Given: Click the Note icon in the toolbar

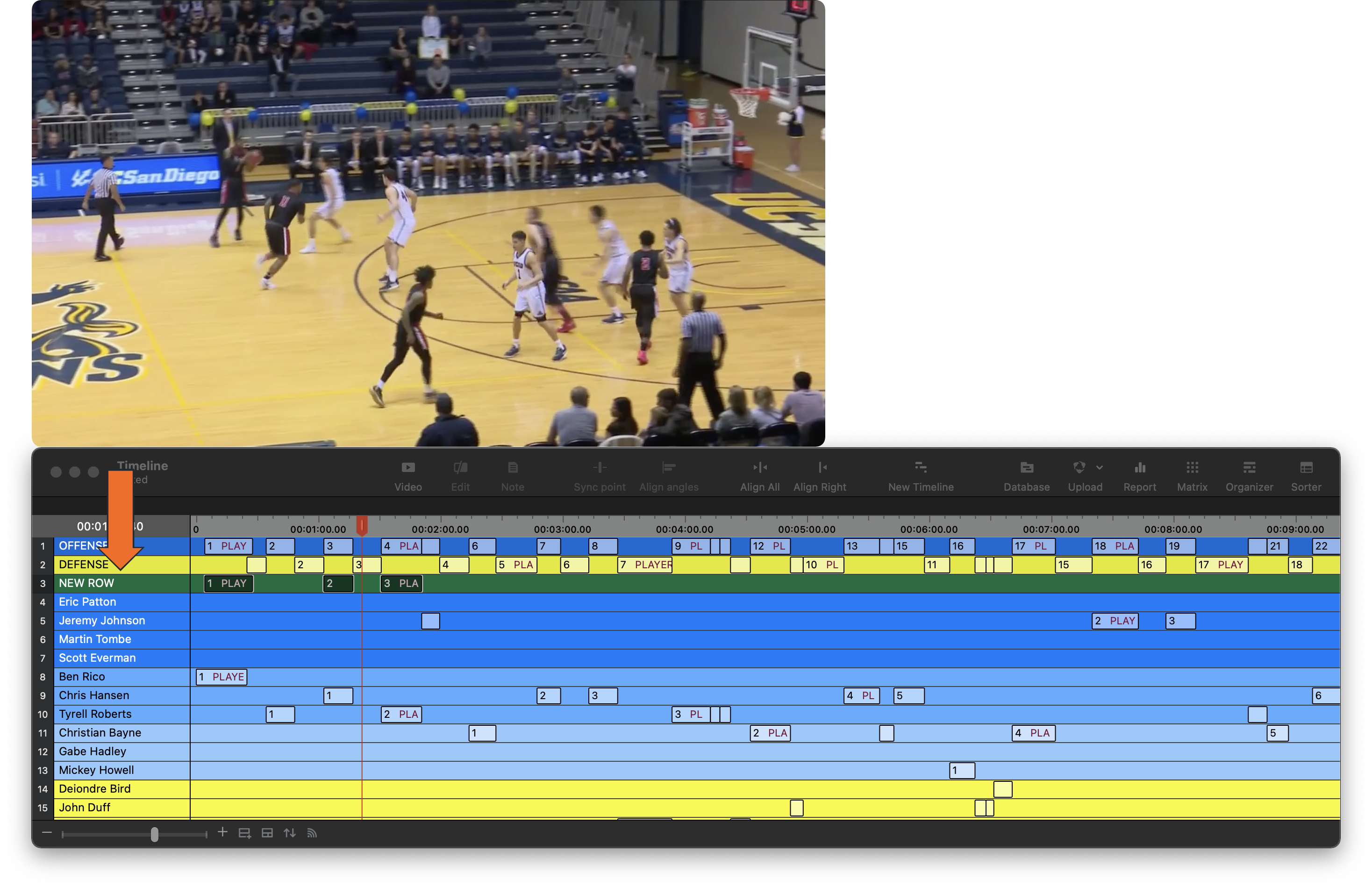Looking at the screenshot, I should pos(512,472).
